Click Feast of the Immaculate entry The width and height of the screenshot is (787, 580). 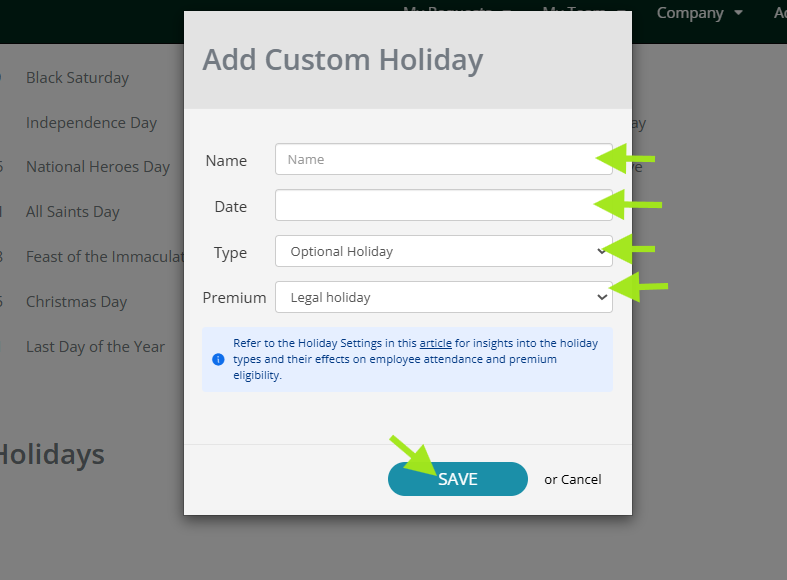[x=104, y=257]
